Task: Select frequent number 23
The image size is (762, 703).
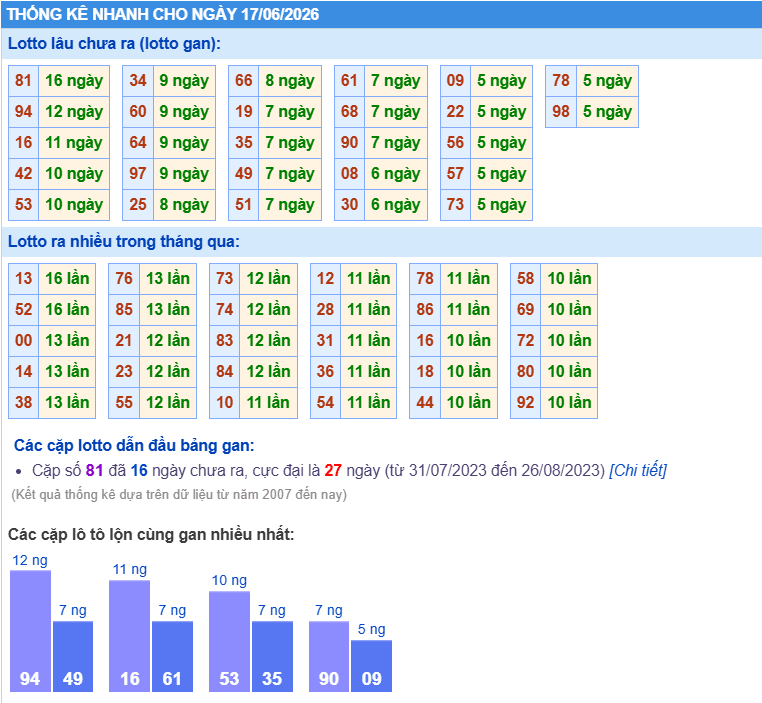Action: pos(124,372)
